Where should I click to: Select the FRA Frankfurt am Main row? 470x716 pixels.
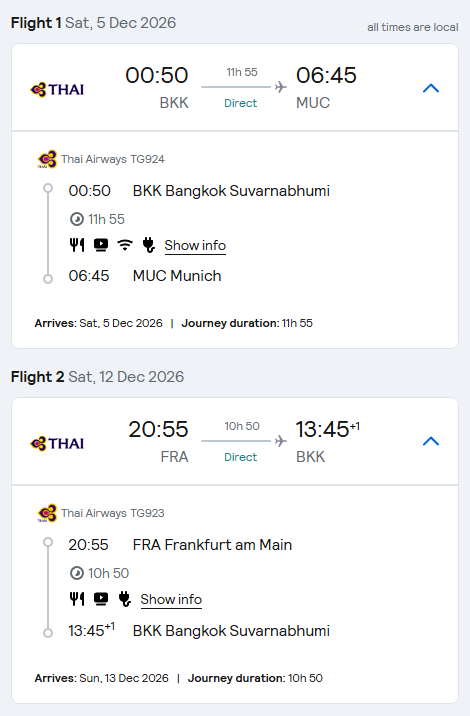click(180, 545)
